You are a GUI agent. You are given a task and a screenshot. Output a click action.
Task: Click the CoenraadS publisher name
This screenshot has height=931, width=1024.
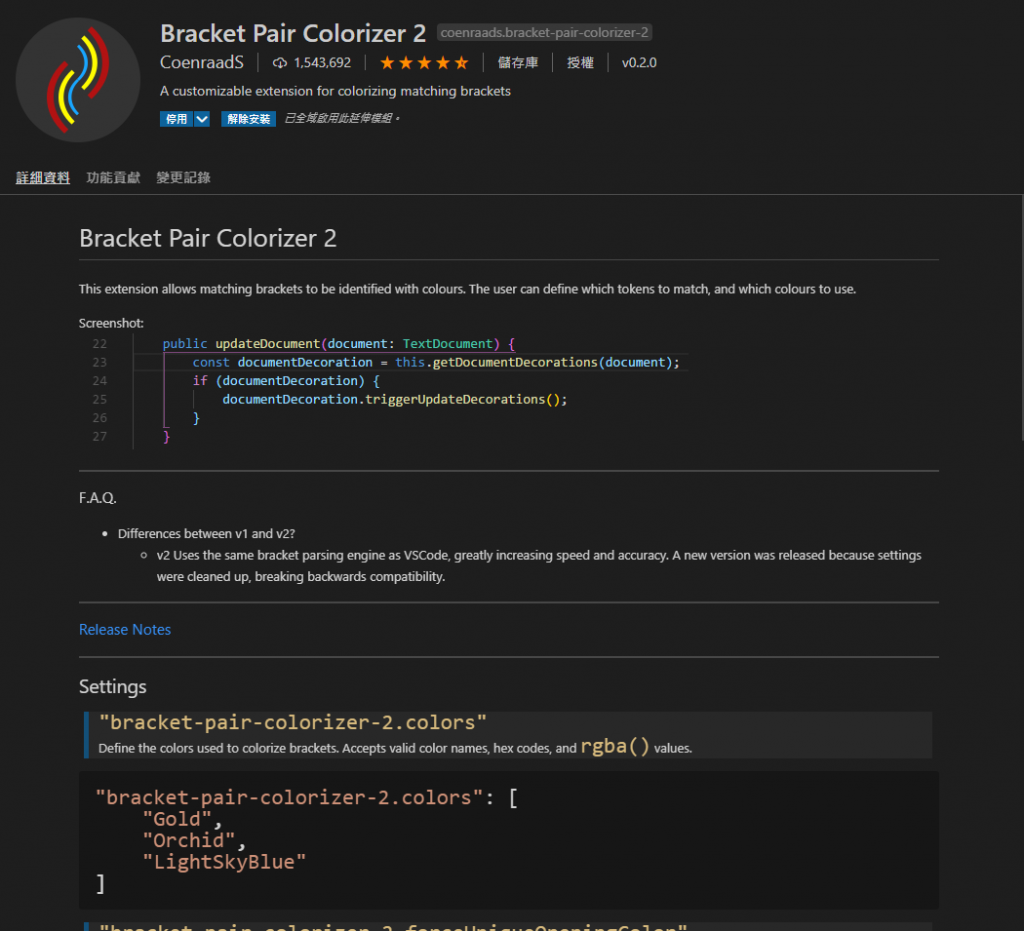tap(201, 62)
